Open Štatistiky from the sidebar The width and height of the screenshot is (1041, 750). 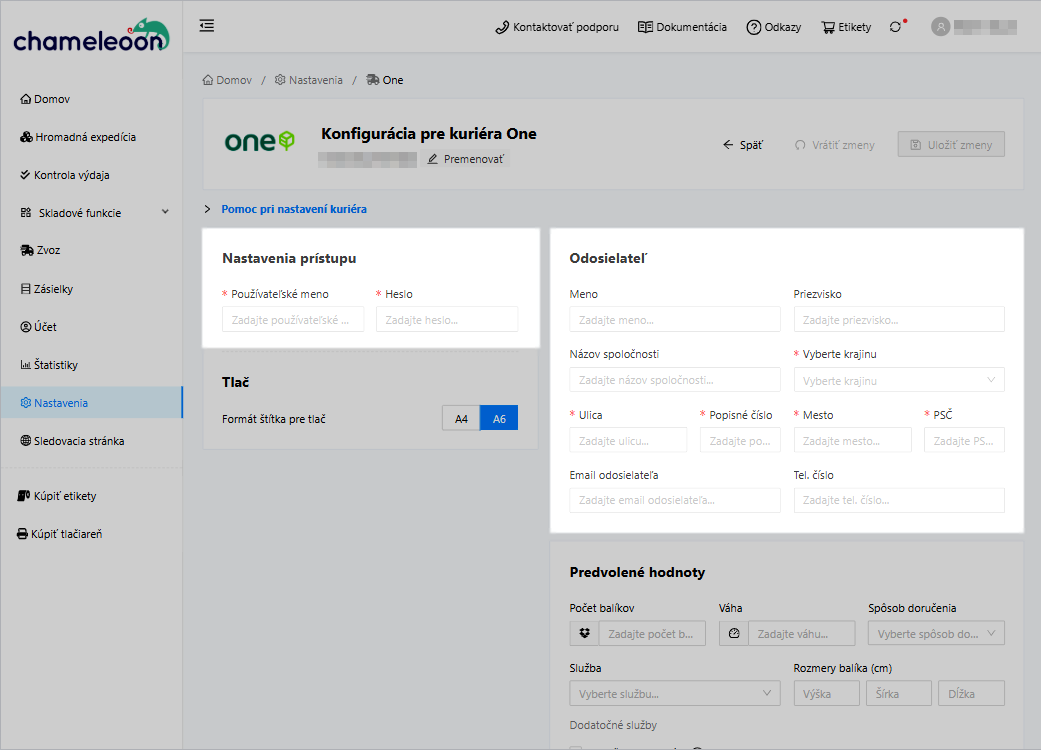[x=56, y=365]
